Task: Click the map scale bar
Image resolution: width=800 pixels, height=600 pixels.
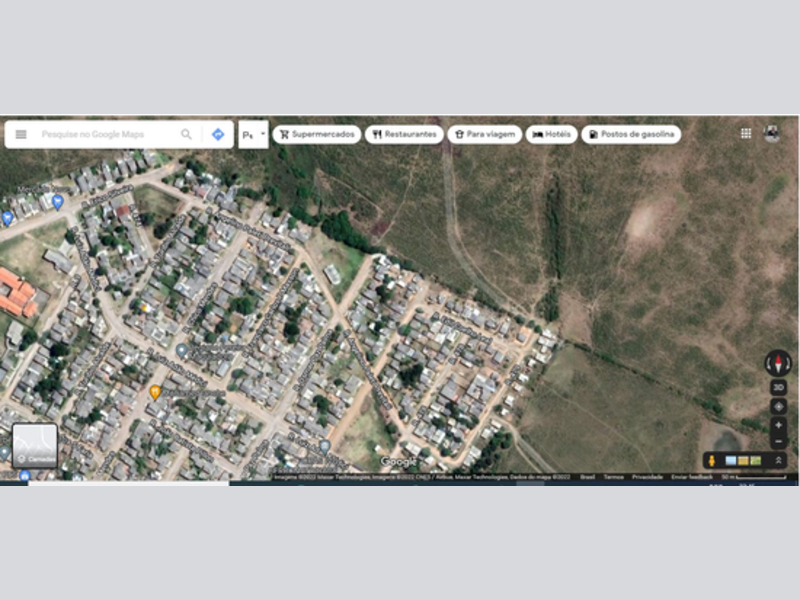Action: [x=754, y=478]
